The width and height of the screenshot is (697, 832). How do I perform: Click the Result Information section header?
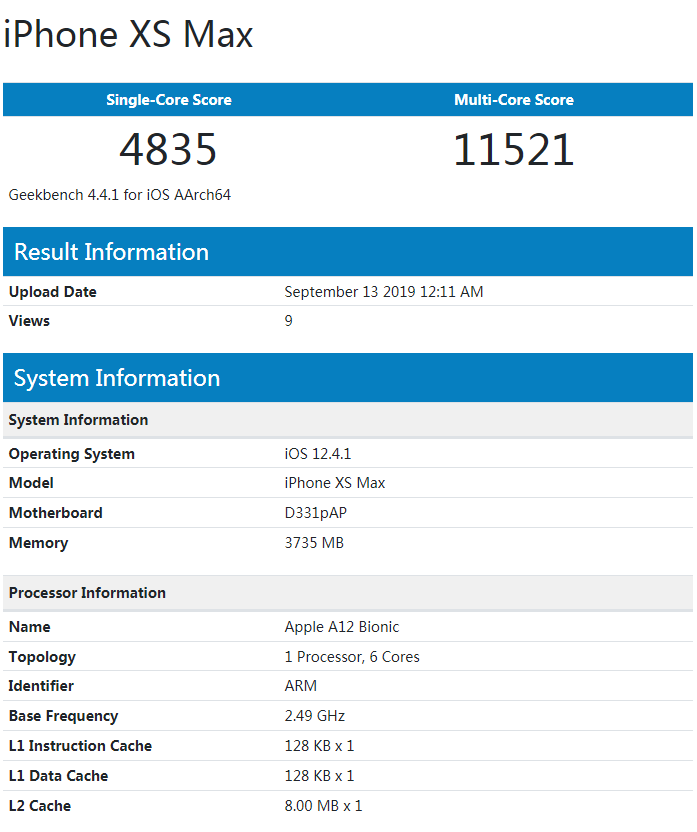[112, 252]
